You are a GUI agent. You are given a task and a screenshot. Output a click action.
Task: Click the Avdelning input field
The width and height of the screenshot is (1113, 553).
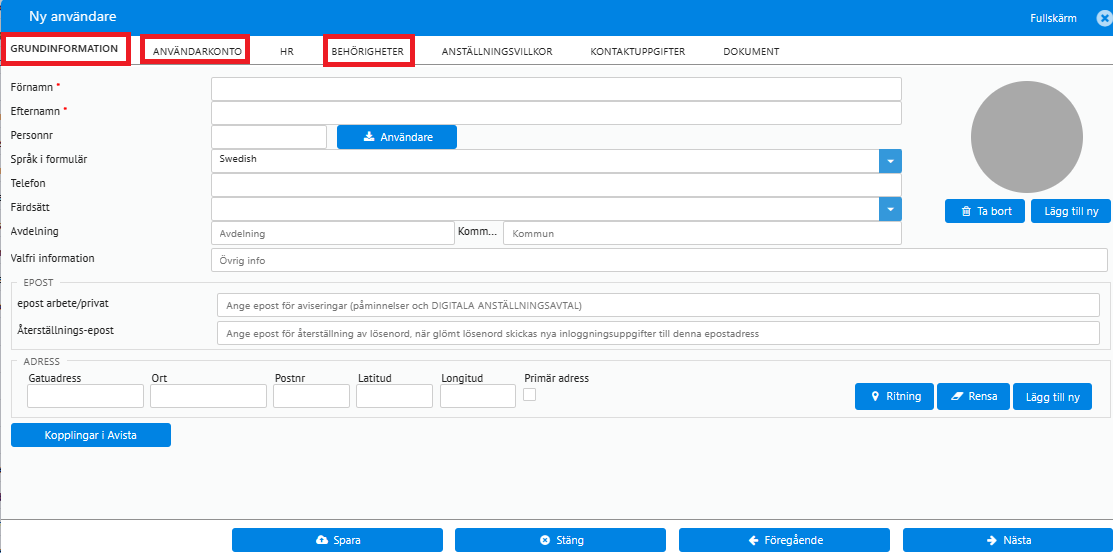(x=333, y=233)
